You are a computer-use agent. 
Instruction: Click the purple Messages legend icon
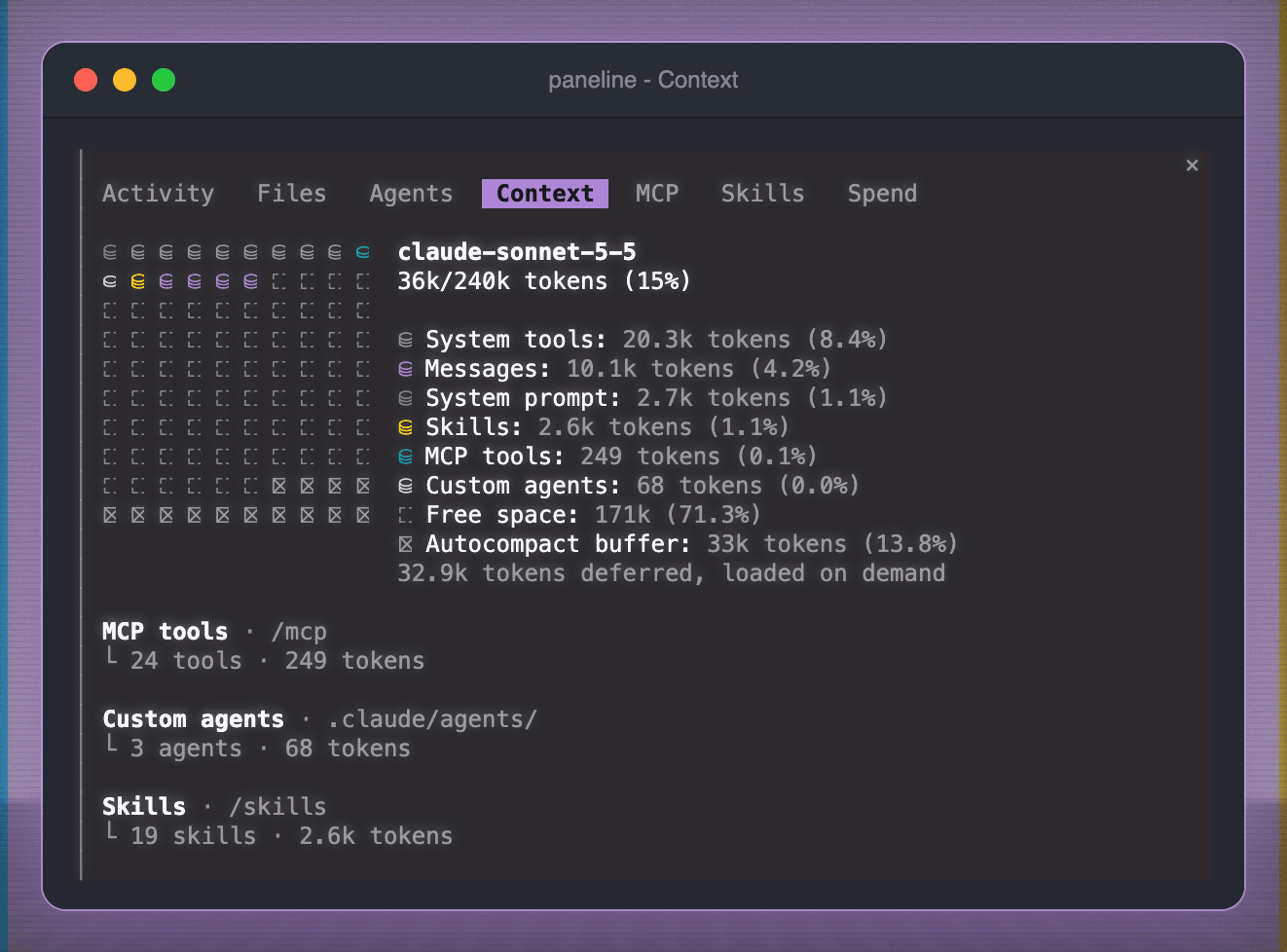(x=406, y=369)
